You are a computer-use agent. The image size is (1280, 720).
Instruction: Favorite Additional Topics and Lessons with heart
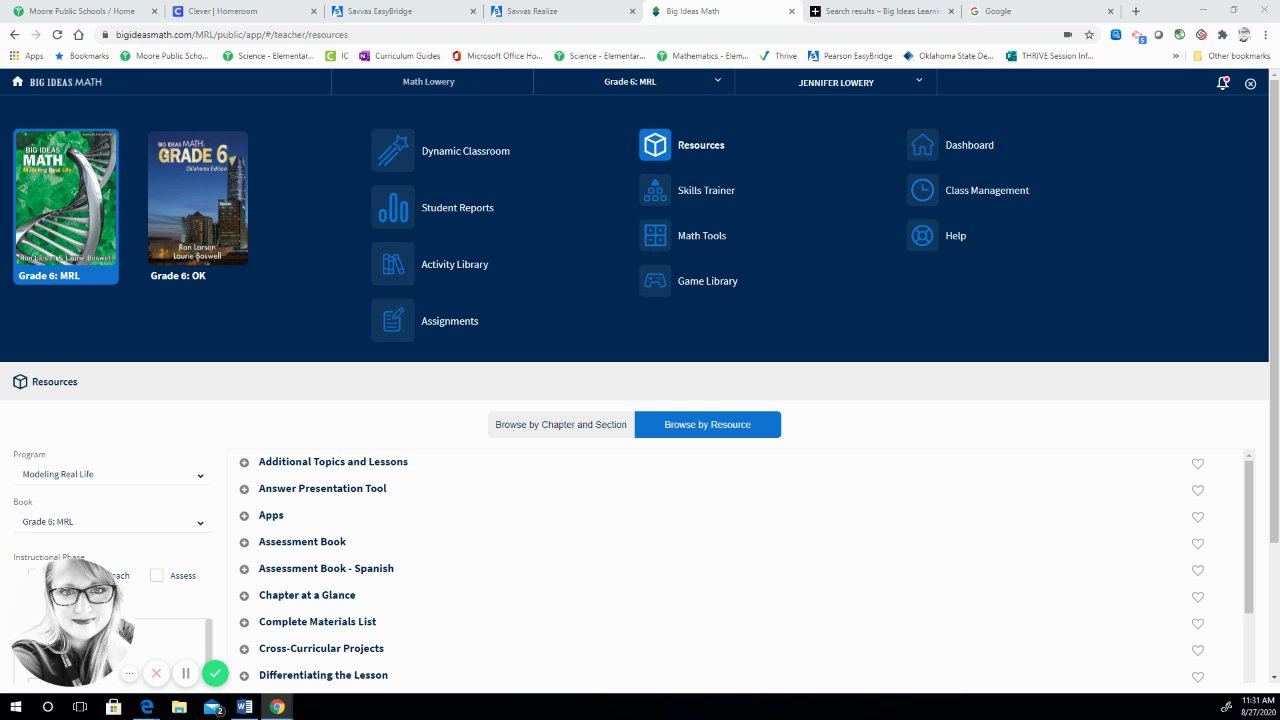click(x=1198, y=464)
